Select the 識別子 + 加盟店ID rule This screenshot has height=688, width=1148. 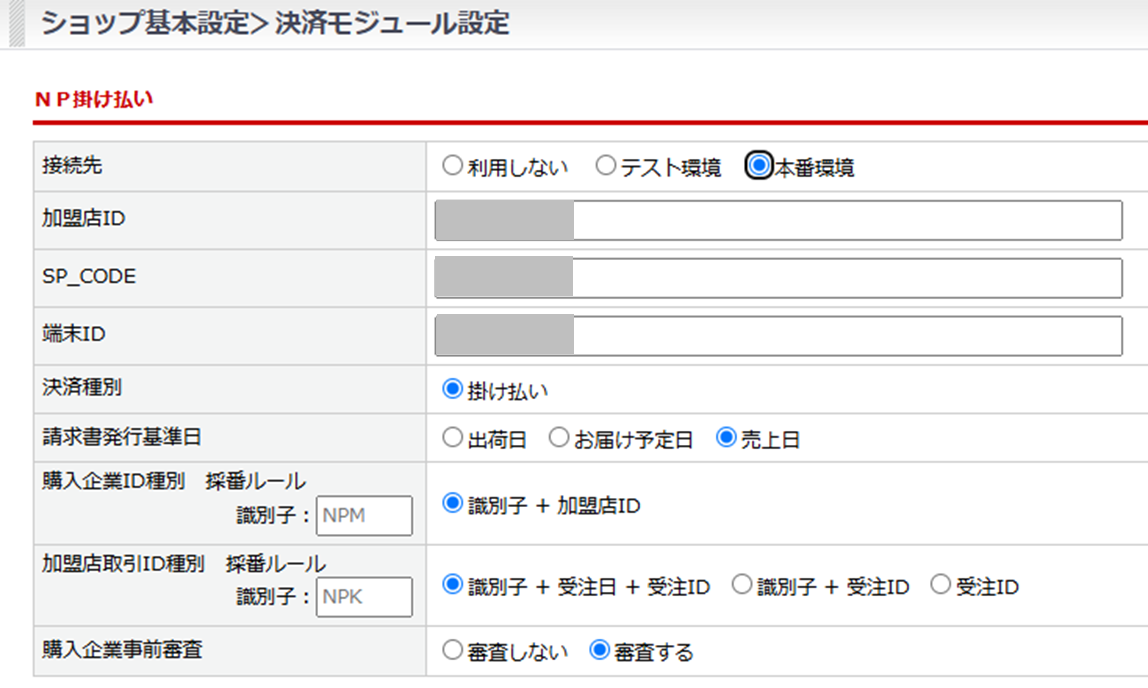point(453,505)
